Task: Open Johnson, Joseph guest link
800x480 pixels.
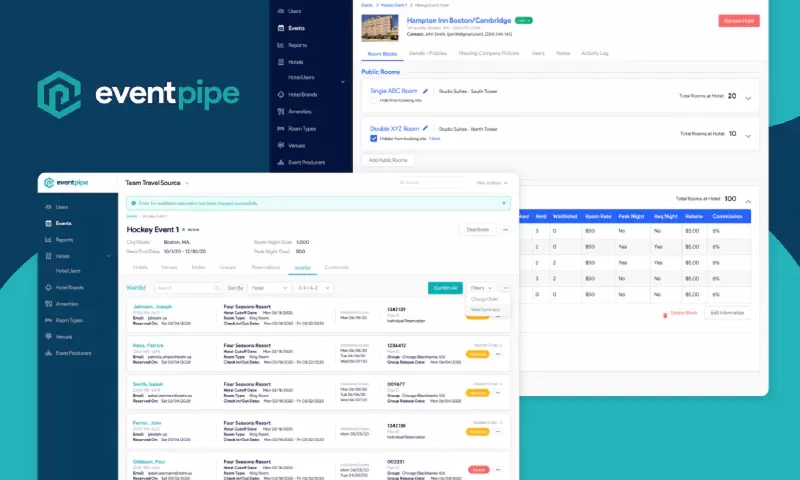Action: 152,307
